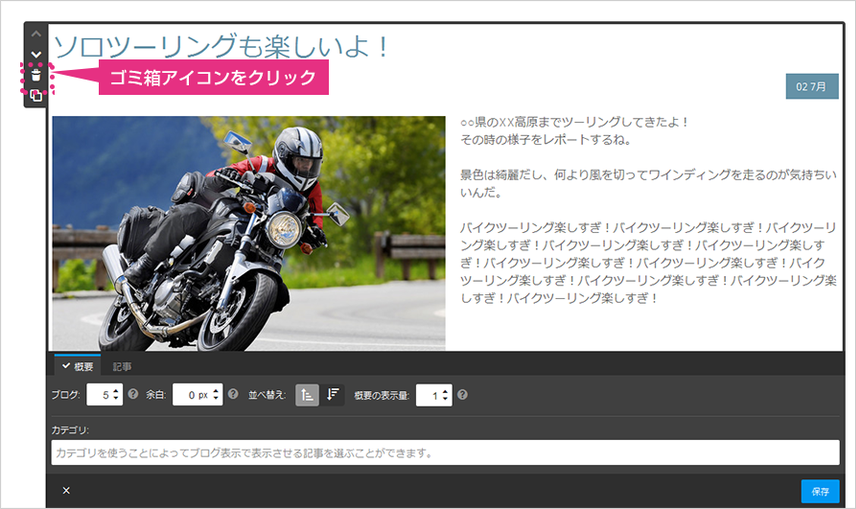The height and width of the screenshot is (509, 856).
Task: Close the settings panel with X
Action: [x=66, y=490]
